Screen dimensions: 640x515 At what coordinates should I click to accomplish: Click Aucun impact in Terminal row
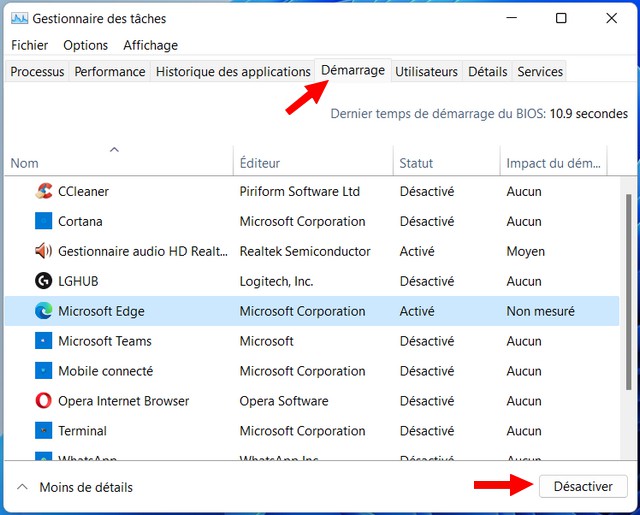coord(524,431)
